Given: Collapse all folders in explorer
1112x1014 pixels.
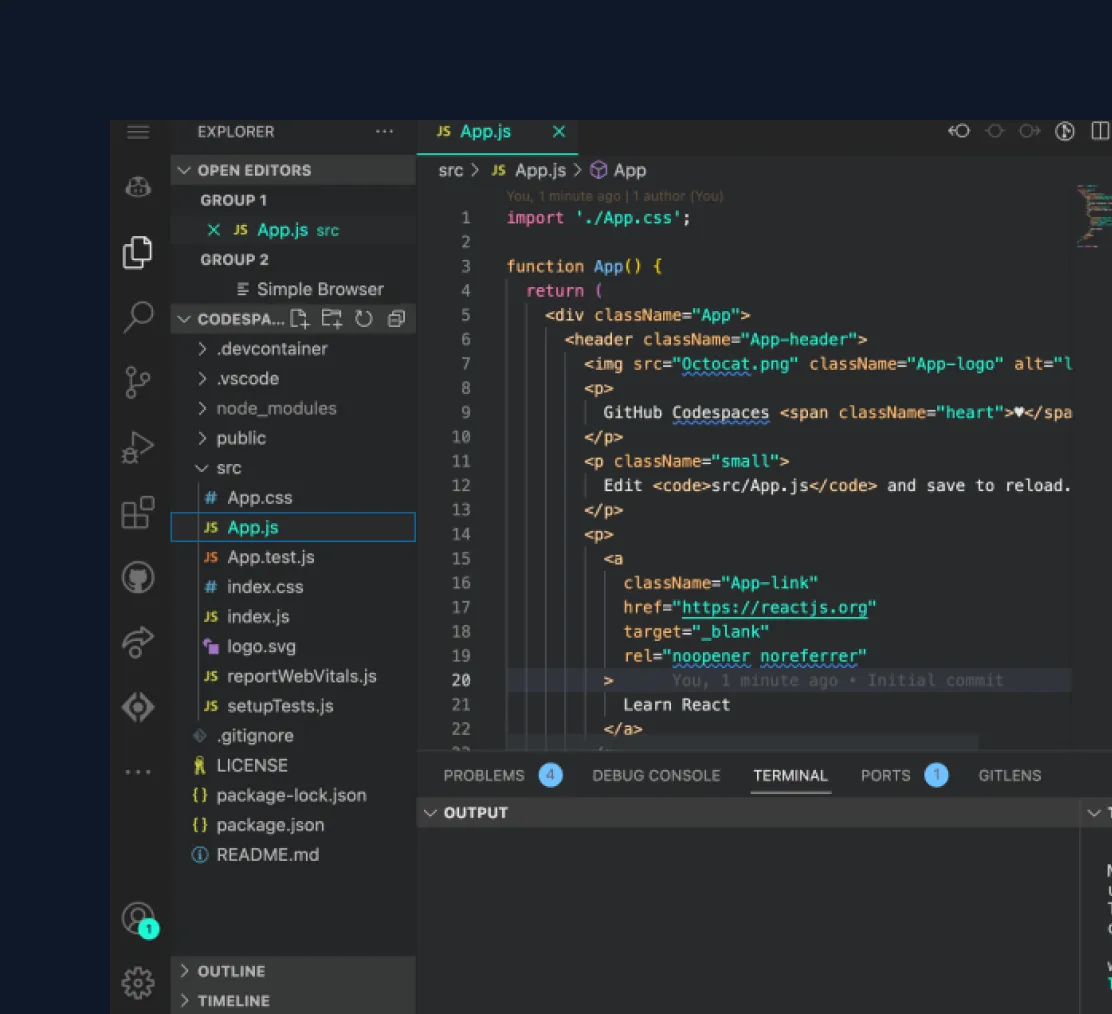Looking at the screenshot, I should 396,319.
